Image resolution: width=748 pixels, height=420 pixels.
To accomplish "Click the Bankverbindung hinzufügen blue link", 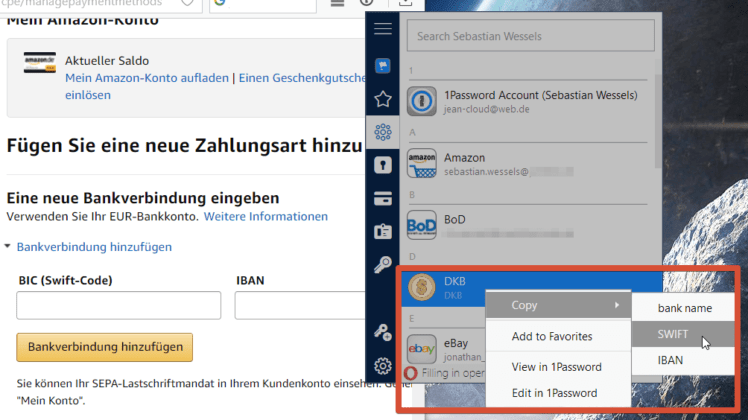I will (x=94, y=247).
